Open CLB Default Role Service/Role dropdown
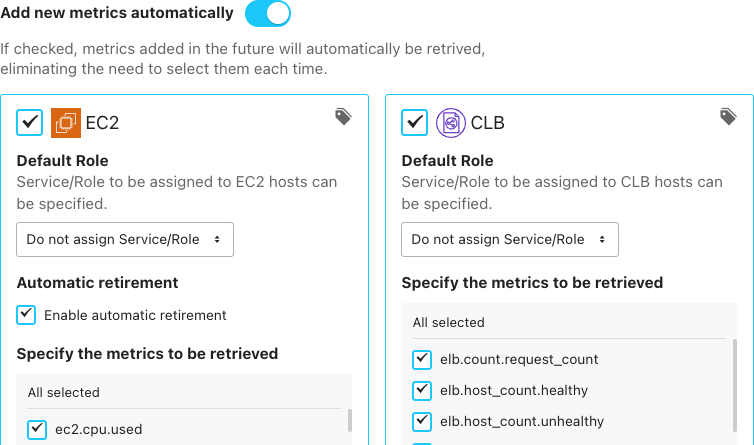 (x=510, y=239)
